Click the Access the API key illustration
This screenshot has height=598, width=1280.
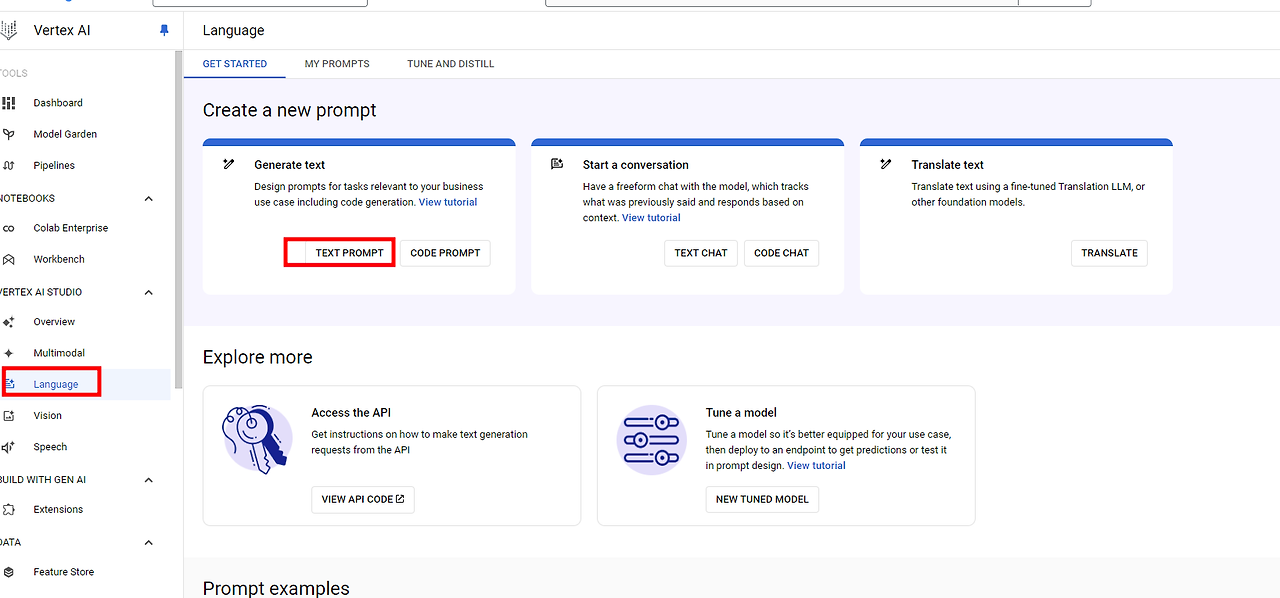pyautogui.click(x=256, y=439)
